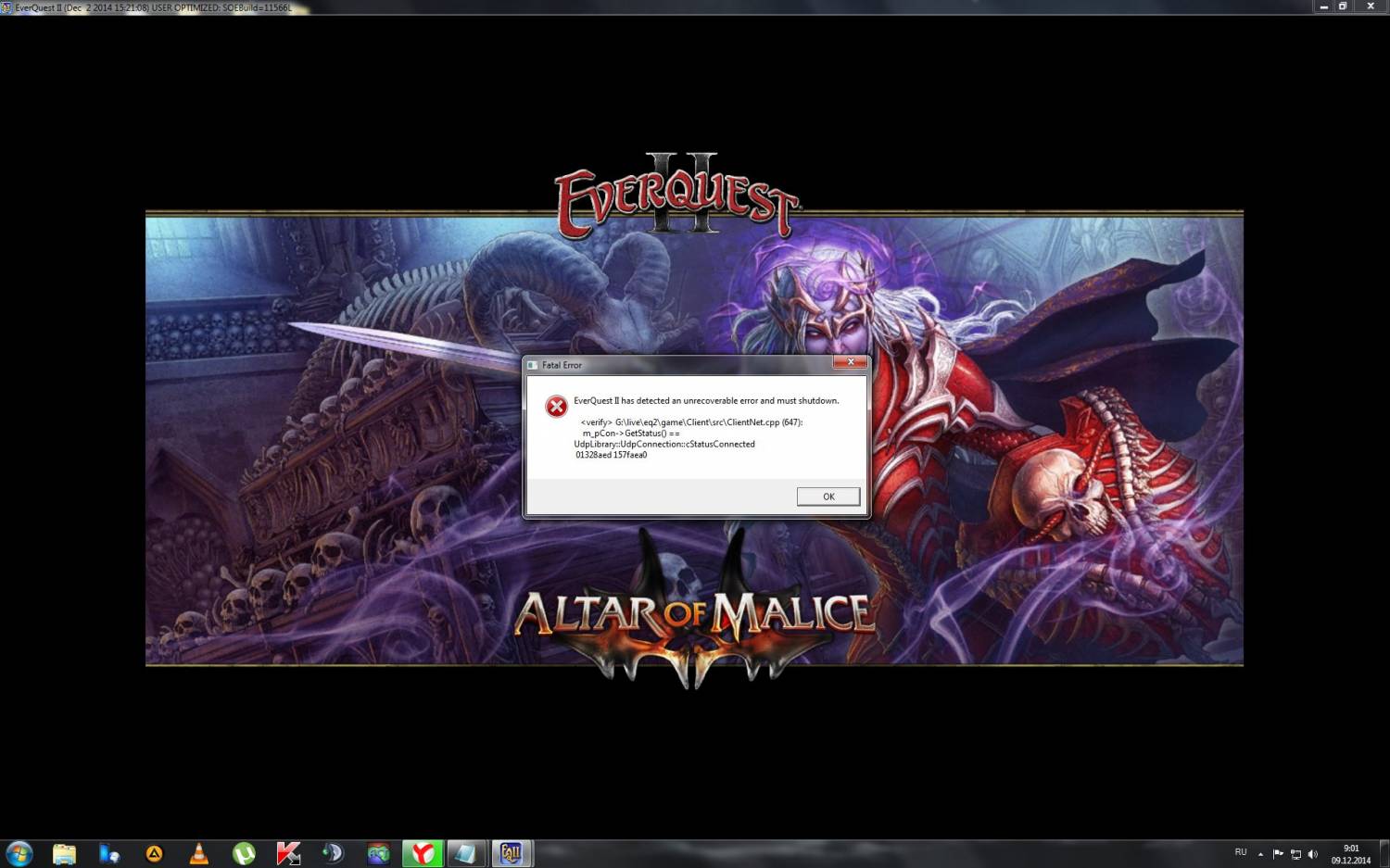Open the crescent-arrow app in taskbar

click(x=333, y=853)
